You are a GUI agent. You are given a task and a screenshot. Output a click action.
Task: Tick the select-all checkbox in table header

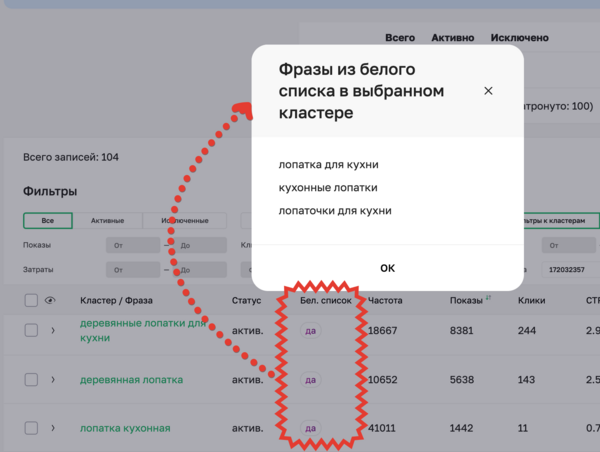pyautogui.click(x=31, y=300)
